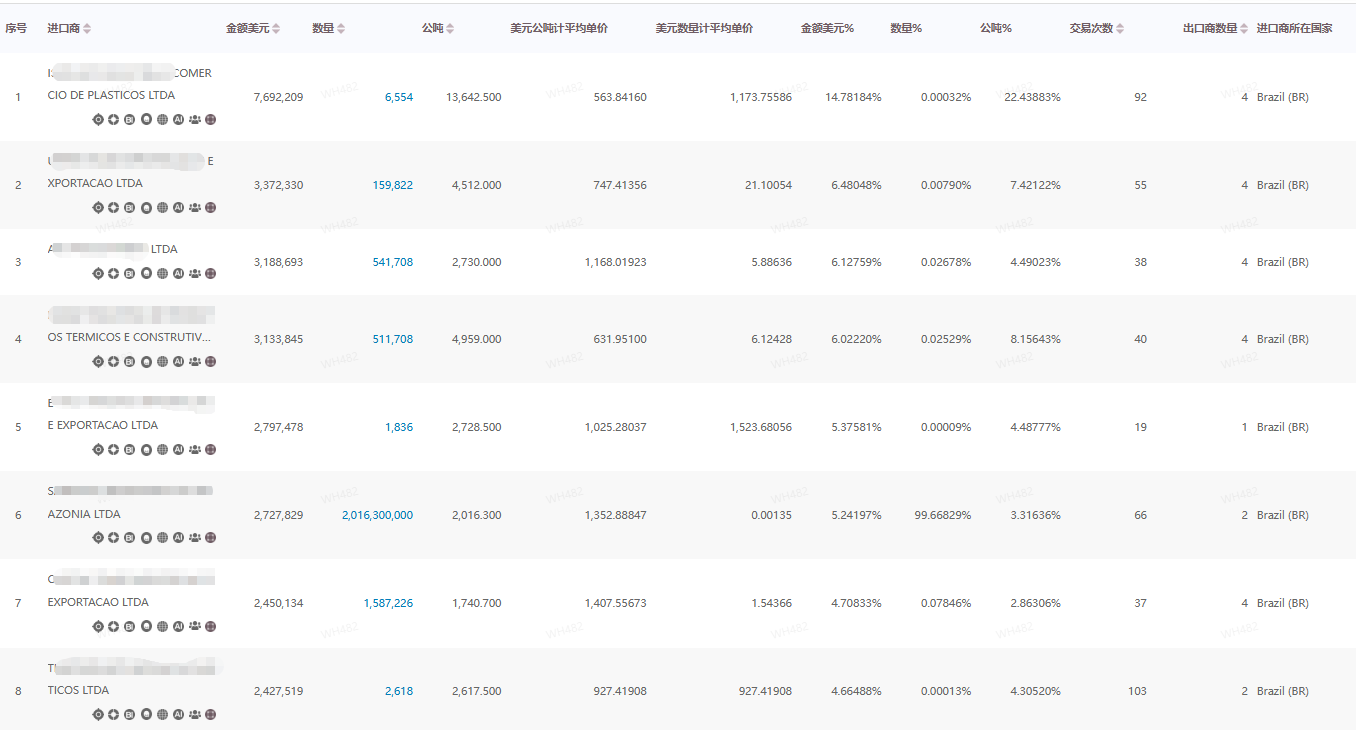This screenshot has width=1356, height=730.
Task: Sort by 交易次数 column arrows
Action: click(x=1120, y=29)
